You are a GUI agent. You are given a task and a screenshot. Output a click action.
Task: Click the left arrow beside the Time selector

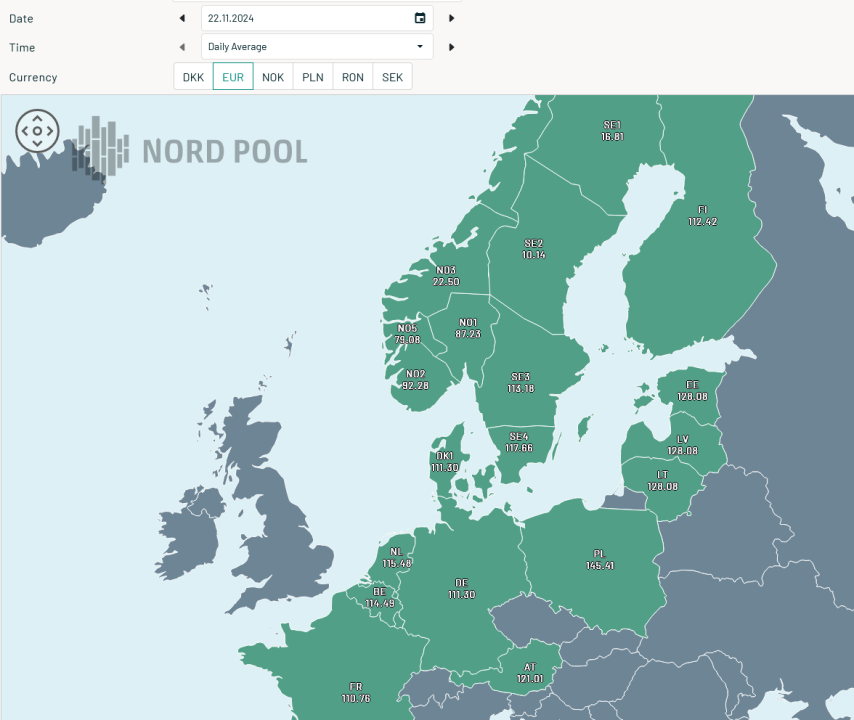[x=182, y=46]
